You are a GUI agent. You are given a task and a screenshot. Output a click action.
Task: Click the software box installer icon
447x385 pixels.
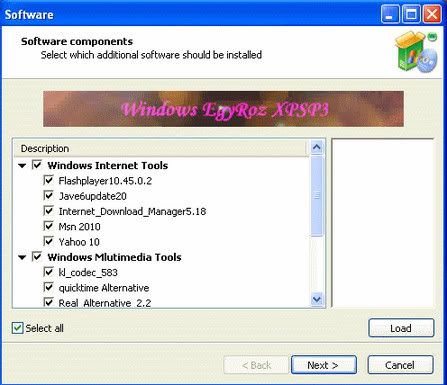pos(416,52)
